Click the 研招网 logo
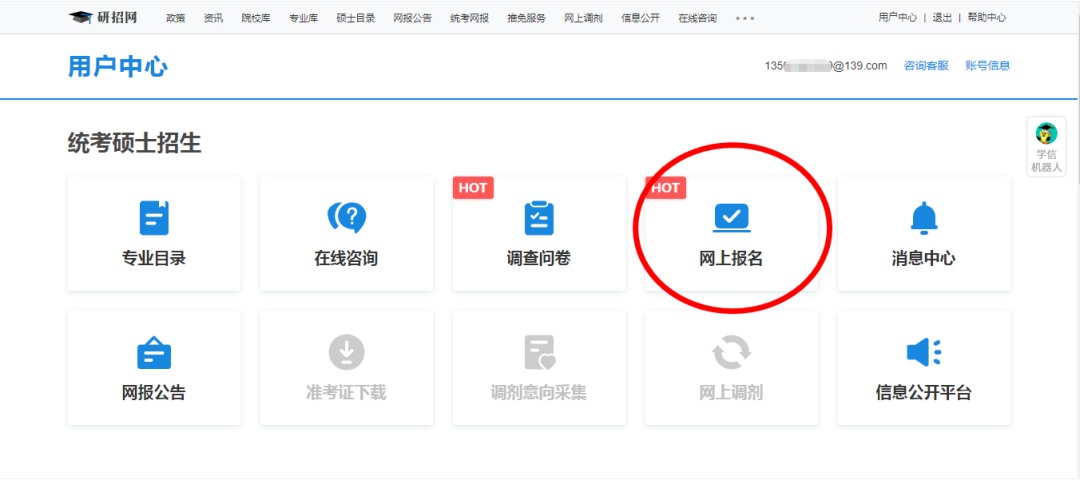This screenshot has height=480, width=1080. coord(105,17)
